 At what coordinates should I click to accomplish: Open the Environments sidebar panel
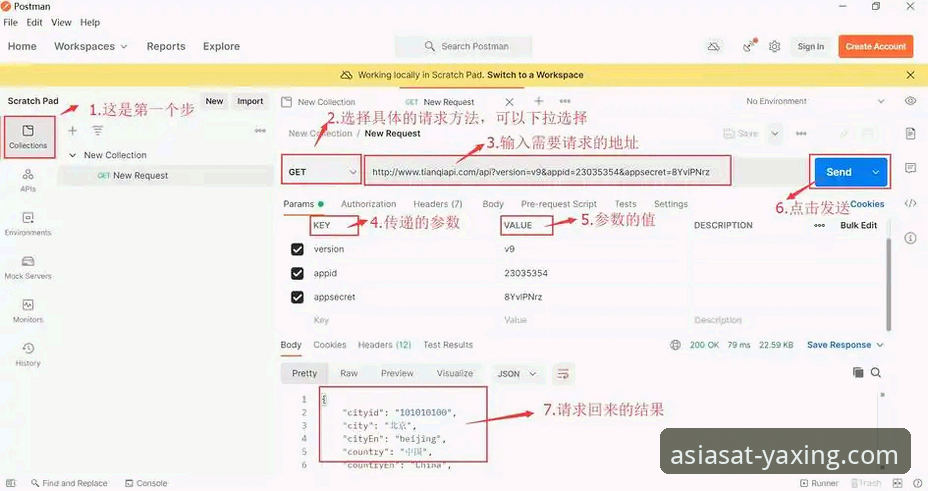[x=28, y=224]
